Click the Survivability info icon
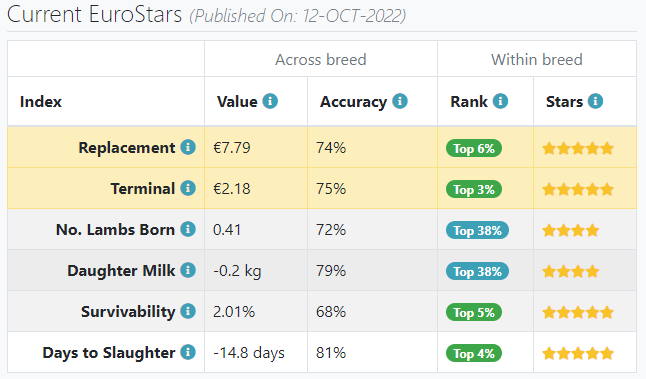This screenshot has height=379, width=646. [188, 311]
